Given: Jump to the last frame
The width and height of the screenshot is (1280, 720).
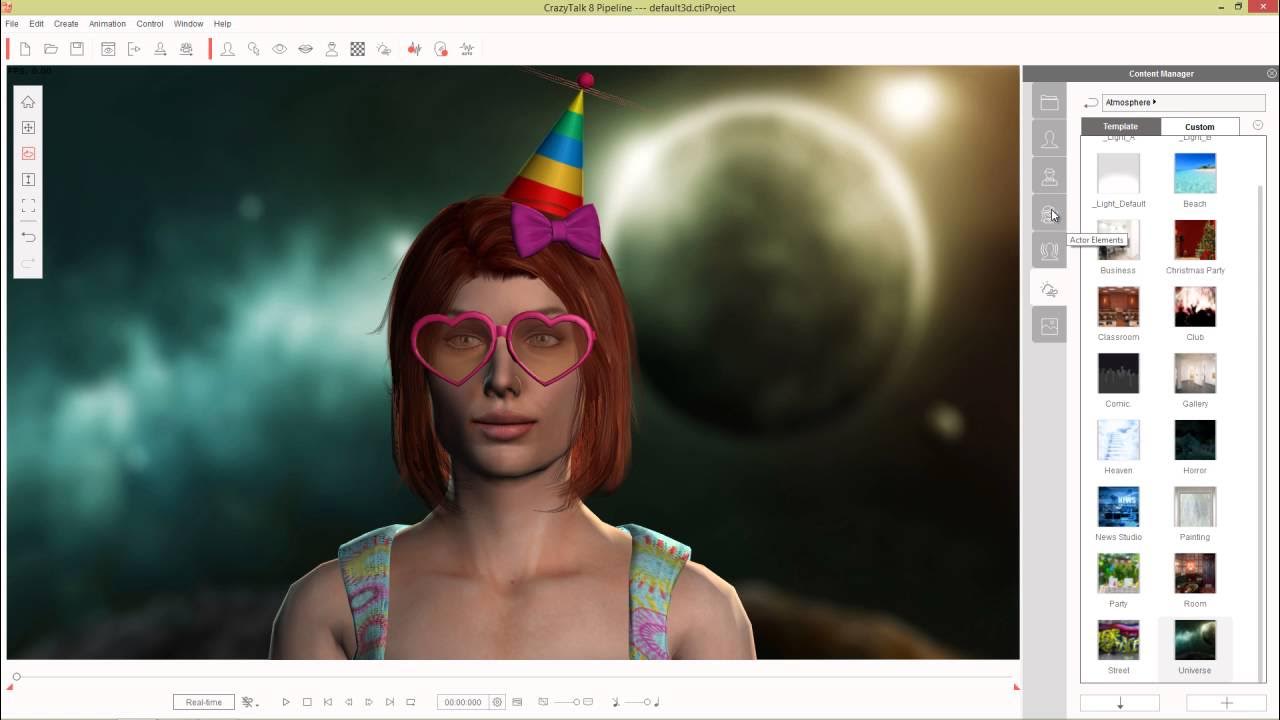Looking at the screenshot, I should pyautogui.click(x=390, y=702).
